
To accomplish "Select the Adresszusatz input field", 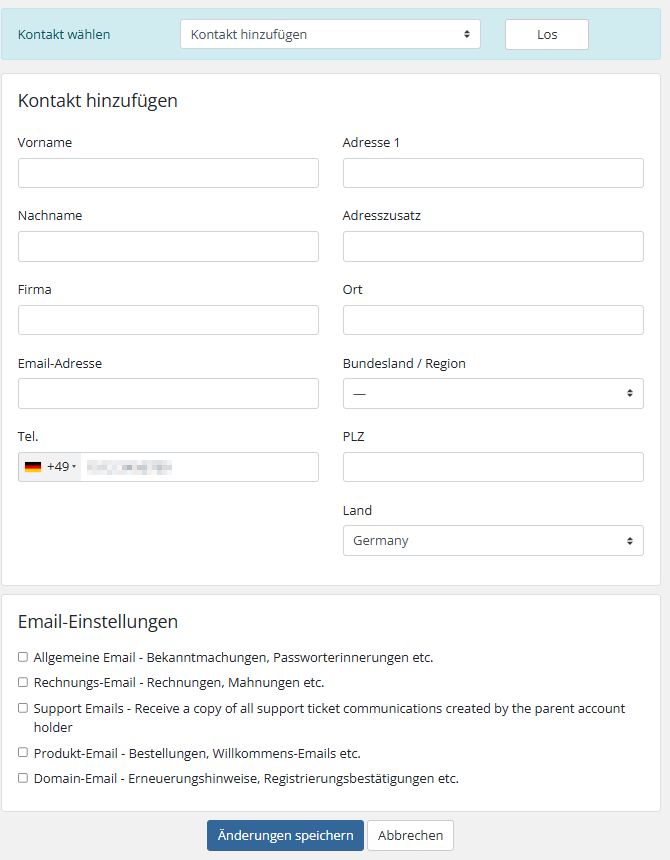I will [x=493, y=247].
